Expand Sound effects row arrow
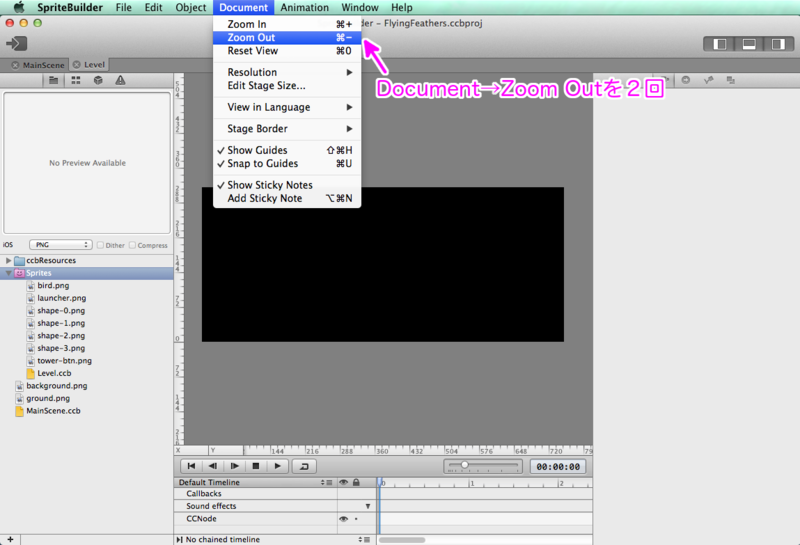 (367, 506)
